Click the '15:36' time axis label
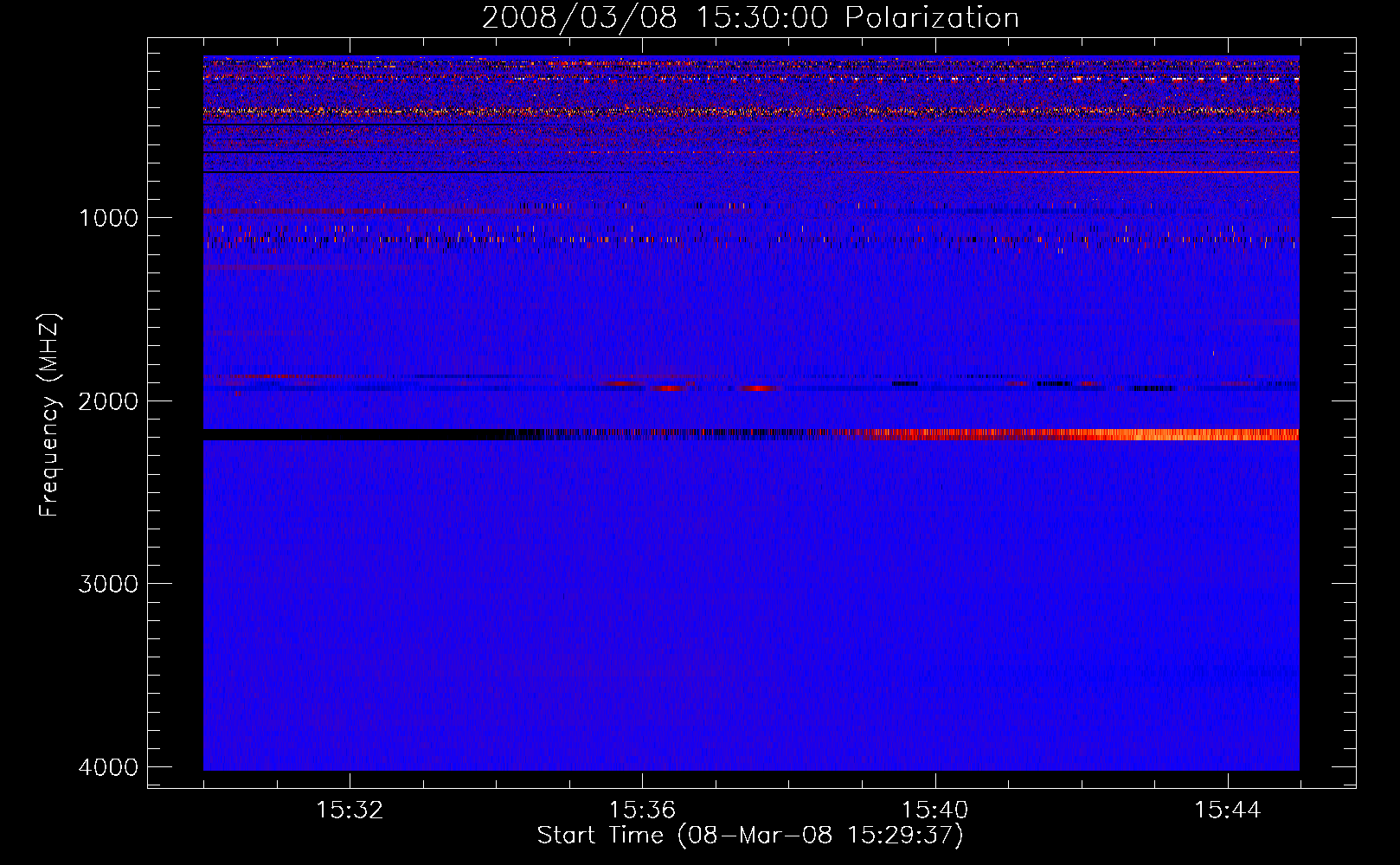1400x865 pixels. (x=642, y=811)
